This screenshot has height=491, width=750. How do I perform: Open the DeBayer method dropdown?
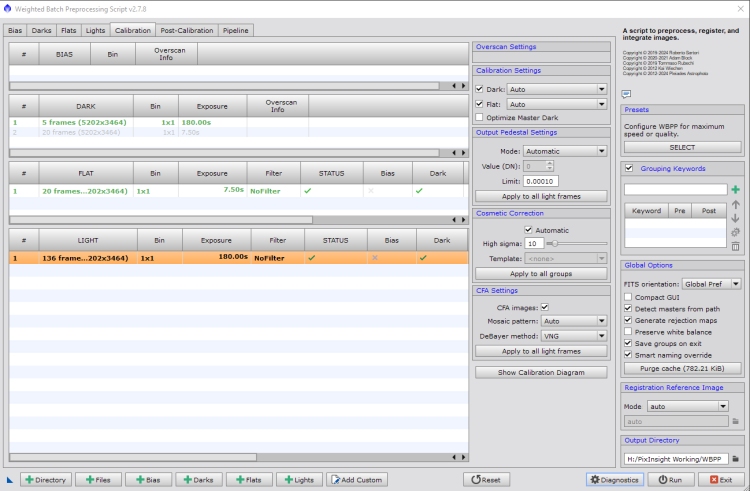point(574,336)
